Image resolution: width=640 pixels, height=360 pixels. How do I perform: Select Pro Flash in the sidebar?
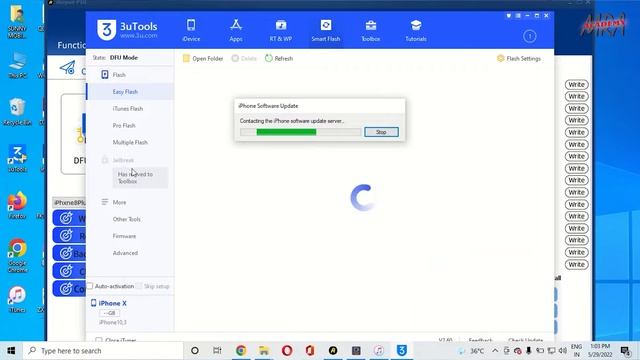124,125
